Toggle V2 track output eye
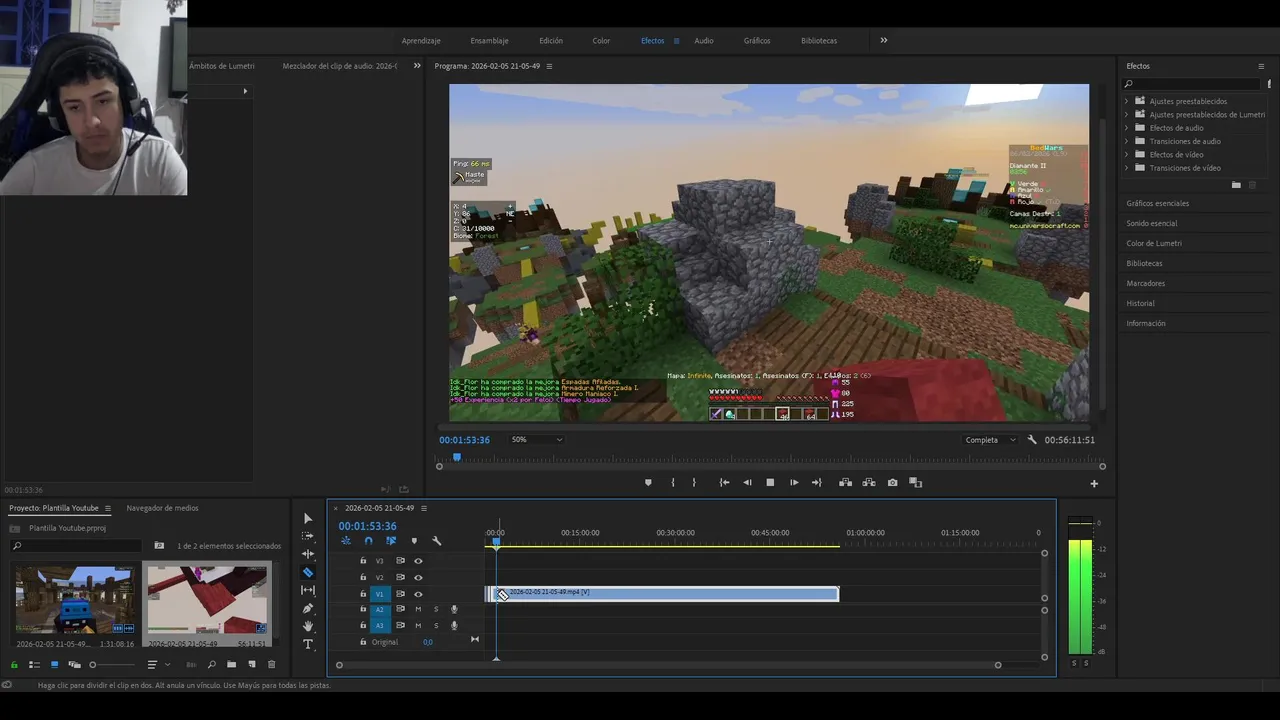The height and width of the screenshot is (720, 1280). pos(418,578)
